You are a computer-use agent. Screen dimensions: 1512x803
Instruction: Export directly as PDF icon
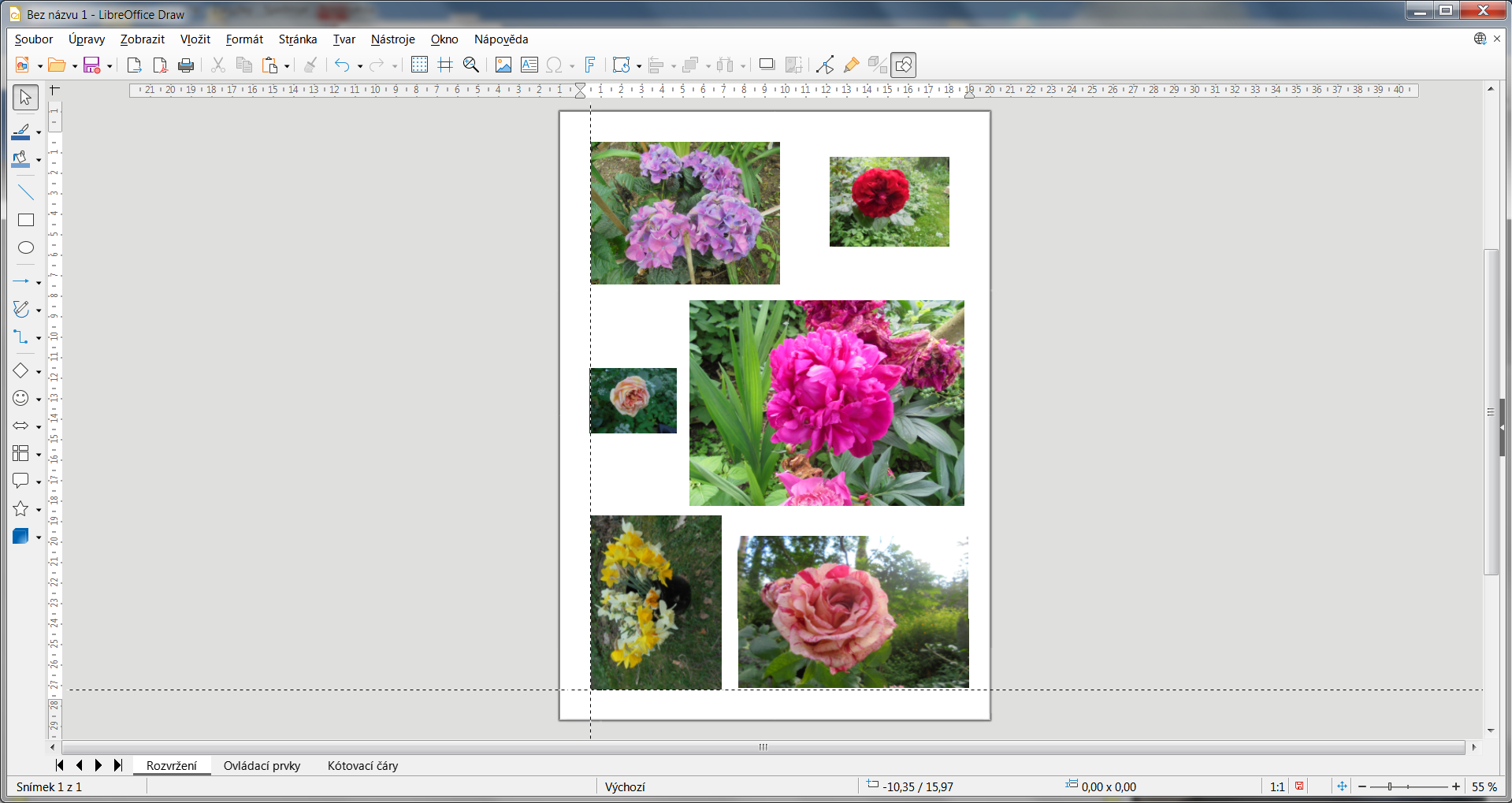coord(160,65)
